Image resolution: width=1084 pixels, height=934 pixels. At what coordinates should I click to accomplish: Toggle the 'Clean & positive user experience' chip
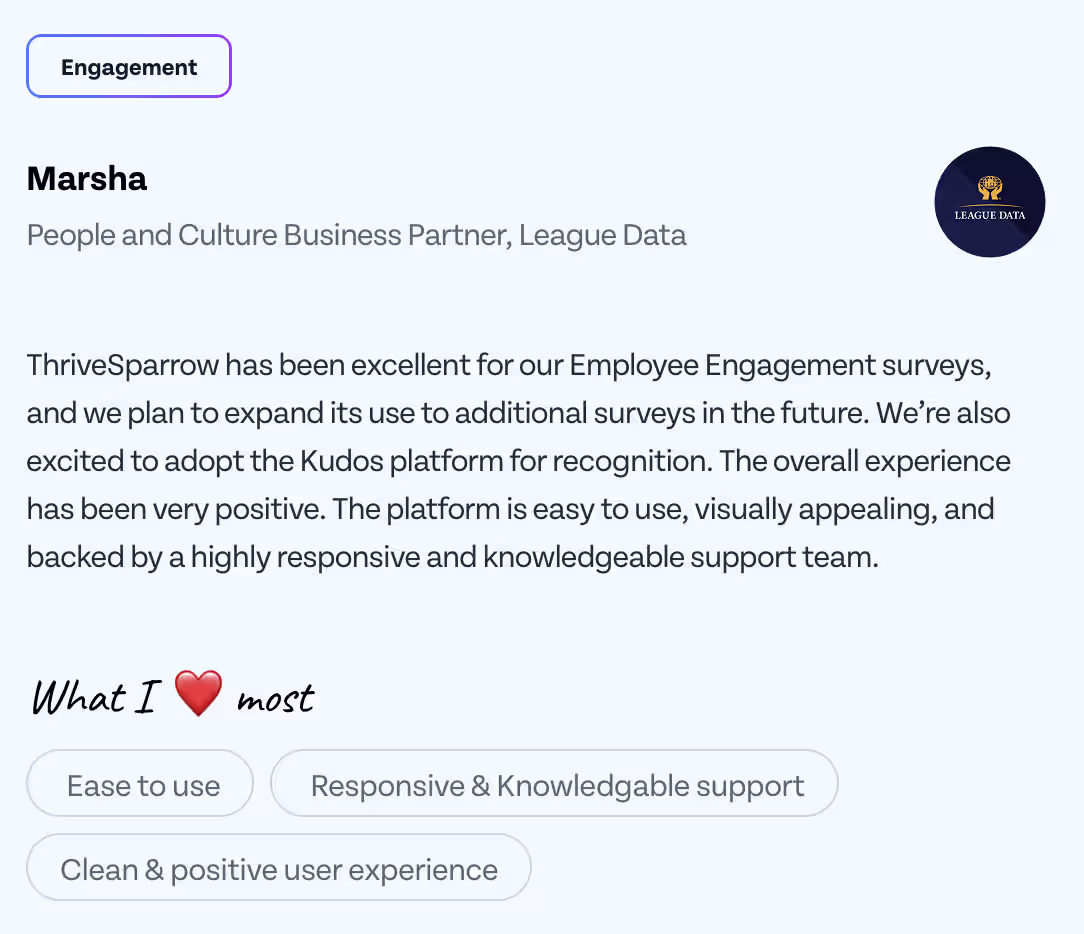[279, 869]
